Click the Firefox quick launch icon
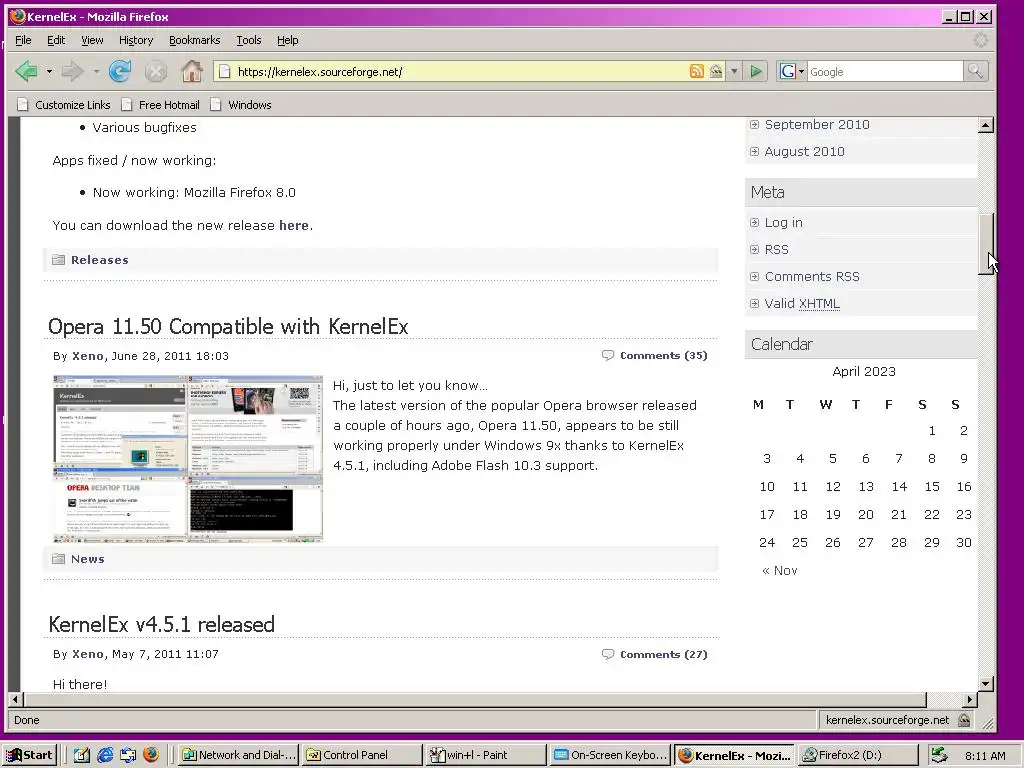1024x768 pixels. pos(151,755)
